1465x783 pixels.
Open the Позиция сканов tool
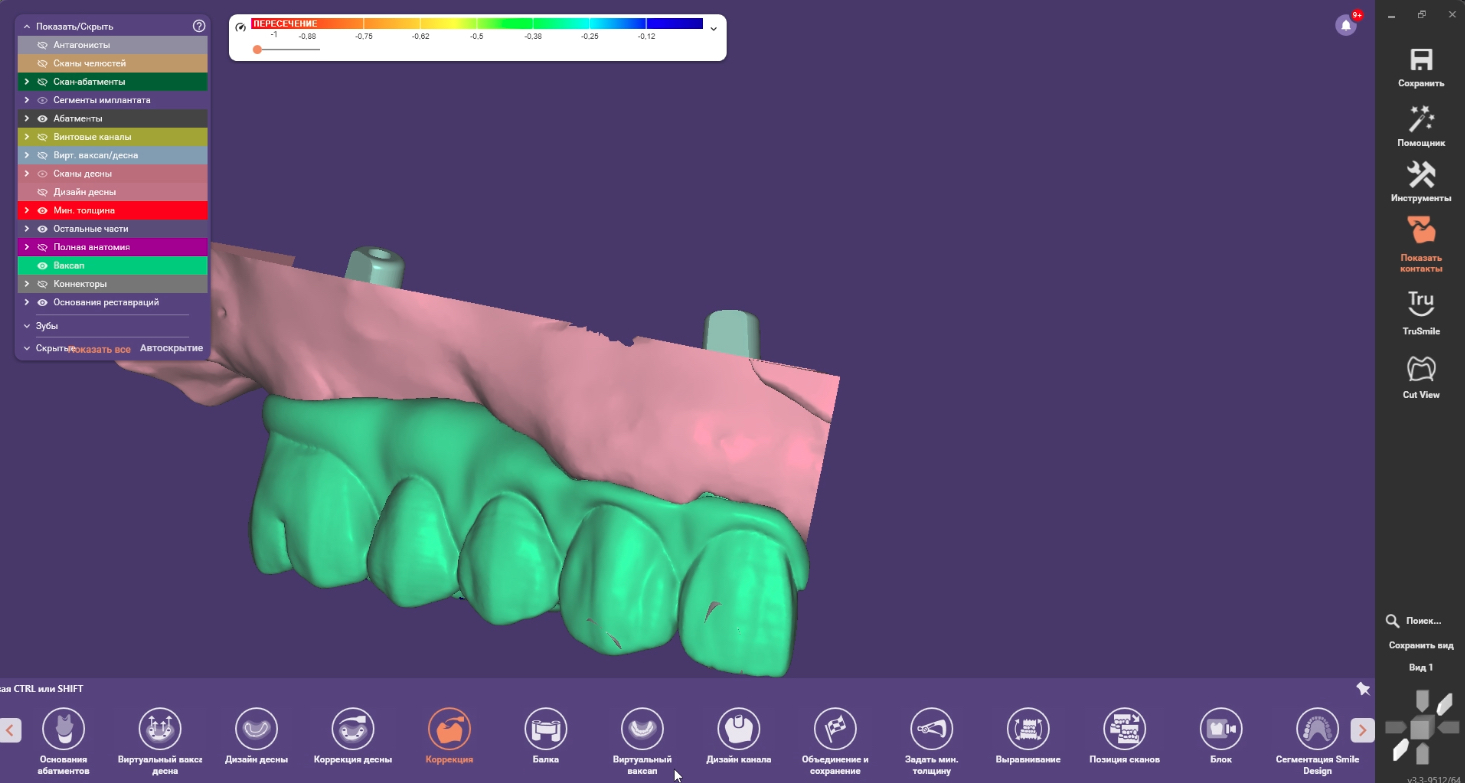(x=1124, y=729)
